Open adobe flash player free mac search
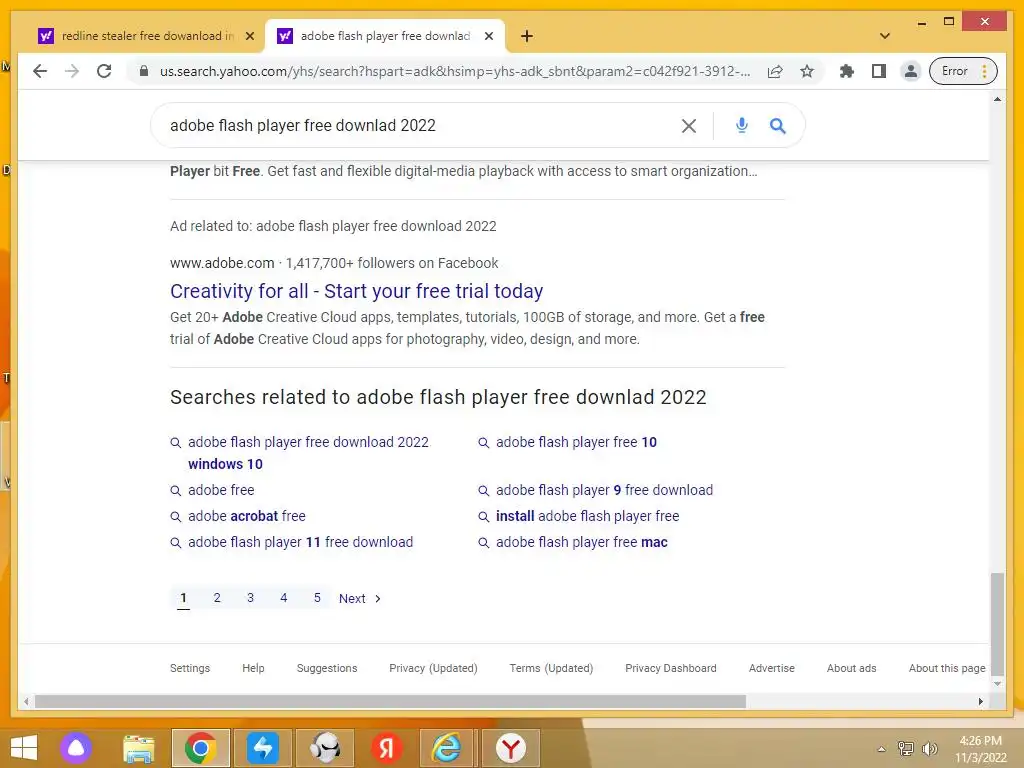1024x768 pixels. click(x=581, y=542)
